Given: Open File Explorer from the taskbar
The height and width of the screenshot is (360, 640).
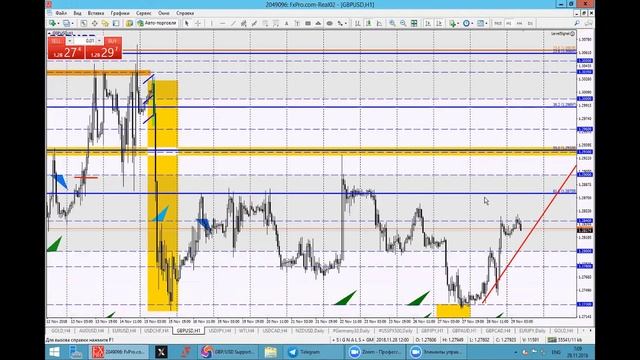Looking at the screenshot, I should click(x=270, y=351).
